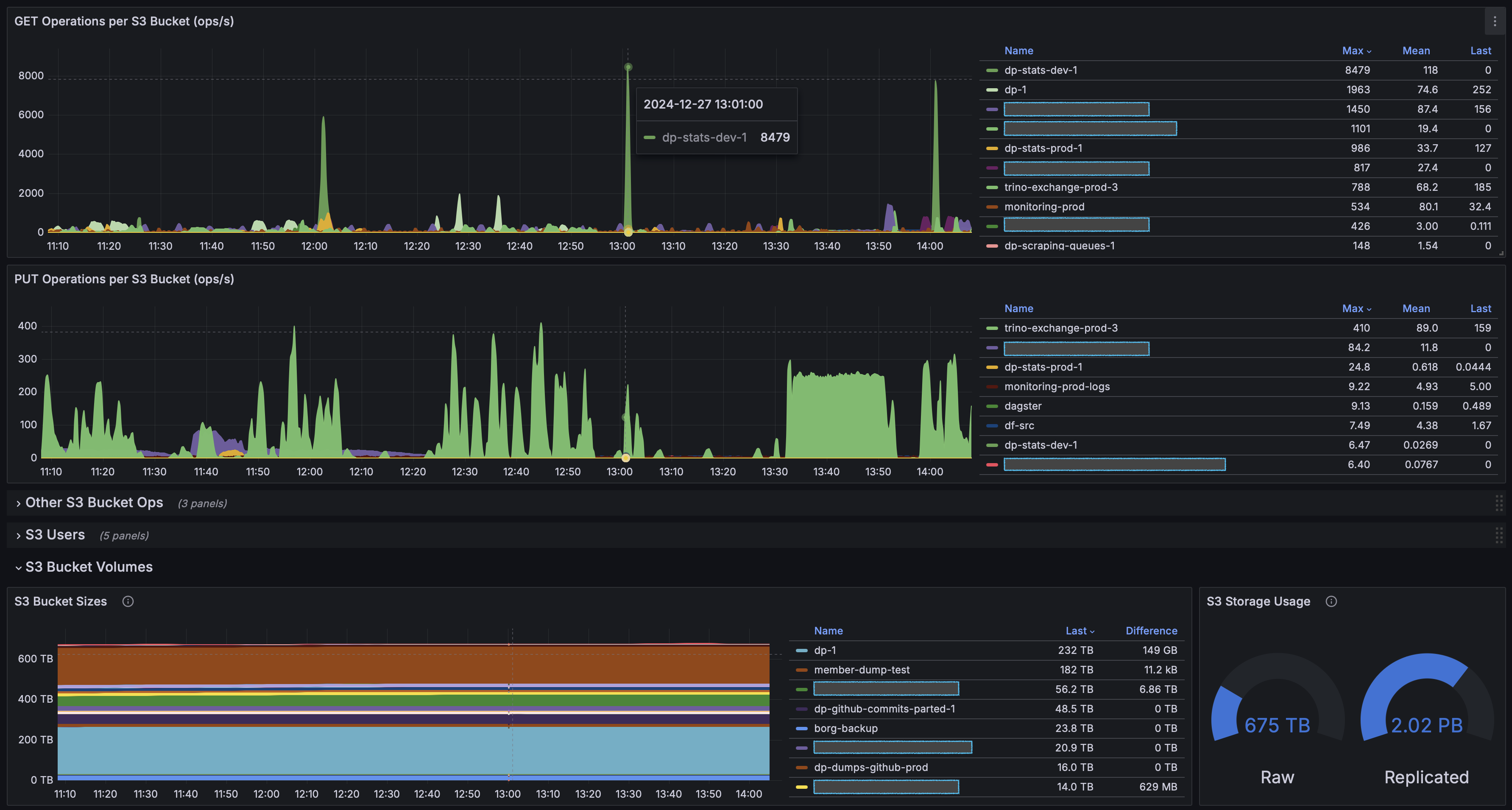Expand the Other S3 Bucket Ops row
This screenshot has height=810, width=1512.
pyautogui.click(x=94, y=503)
